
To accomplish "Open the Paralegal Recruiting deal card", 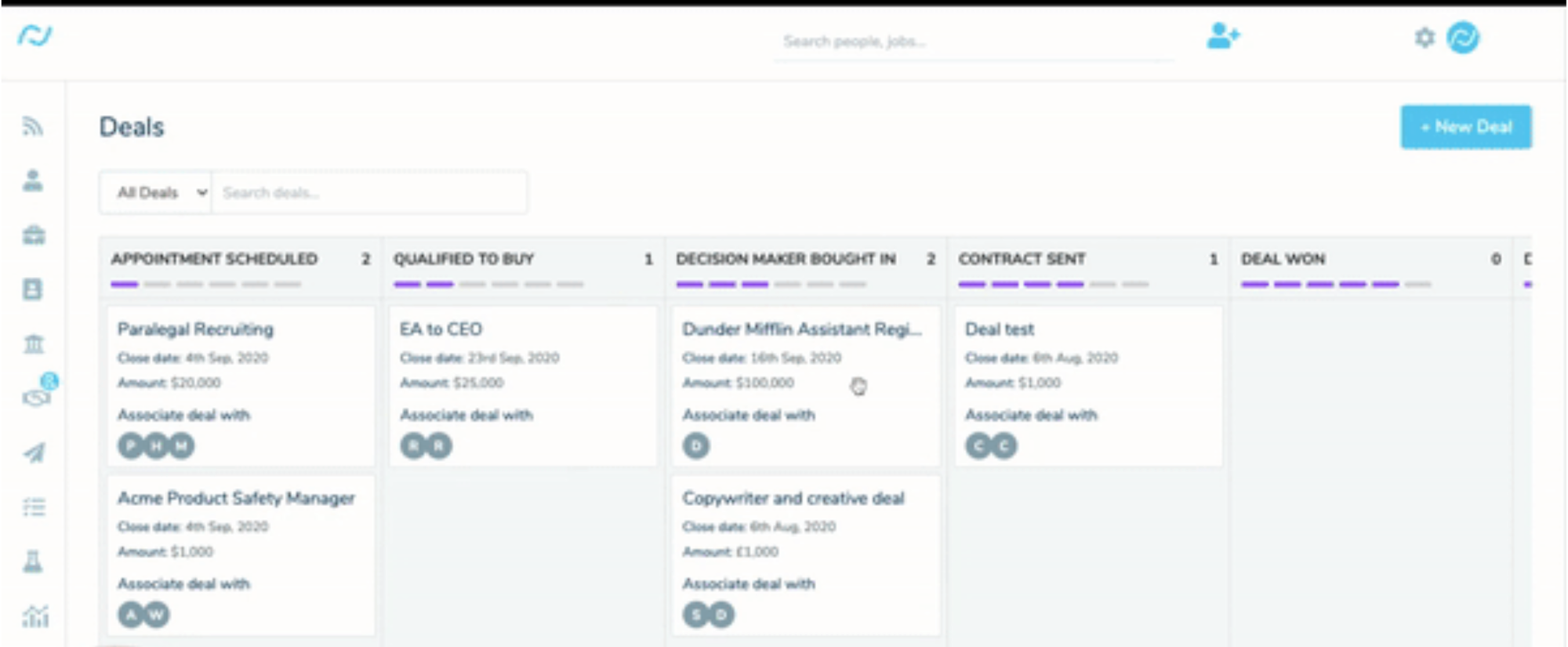I will point(241,386).
